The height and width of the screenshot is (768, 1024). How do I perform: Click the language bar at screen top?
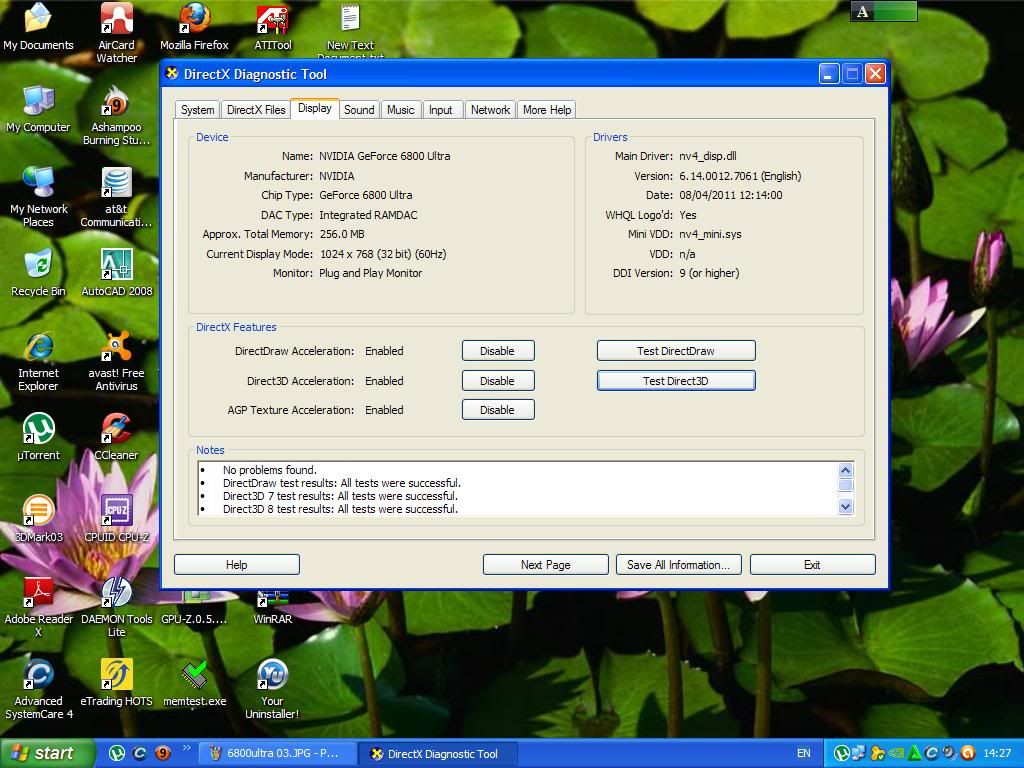click(884, 11)
